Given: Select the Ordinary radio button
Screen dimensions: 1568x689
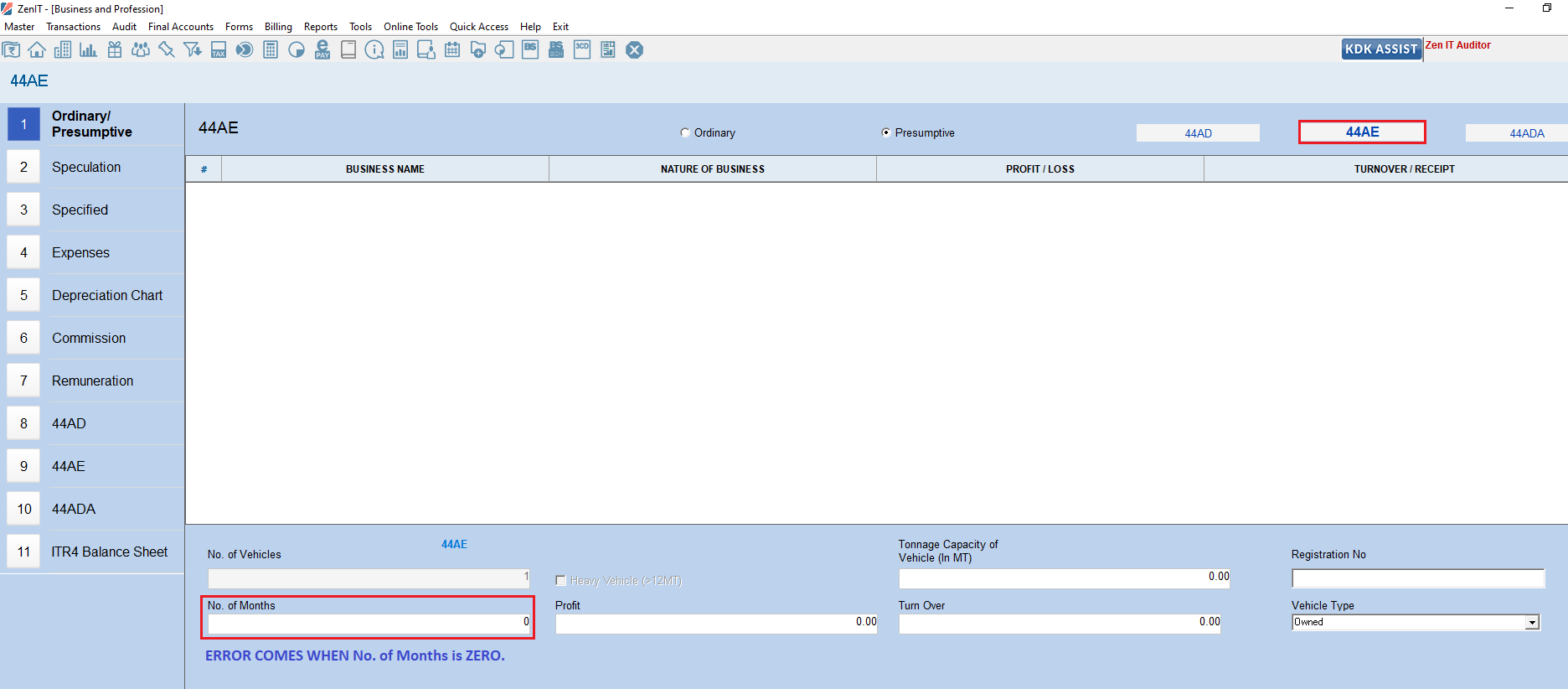Looking at the screenshot, I should [x=685, y=132].
